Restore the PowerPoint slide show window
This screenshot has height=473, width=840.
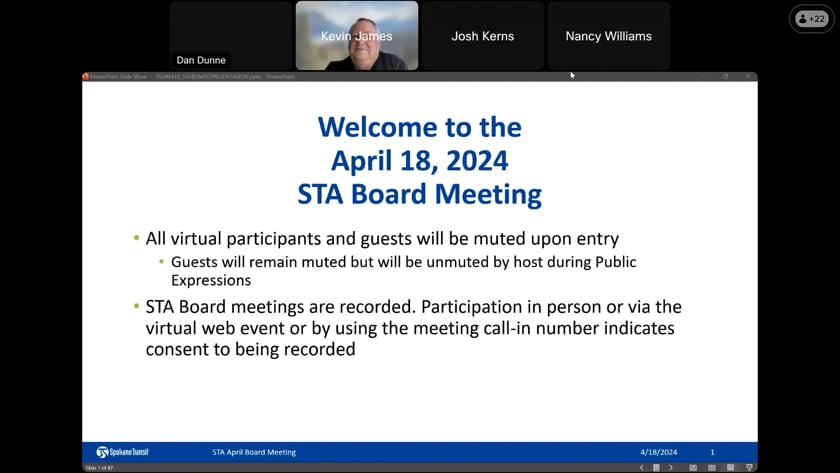pyautogui.click(x=725, y=77)
